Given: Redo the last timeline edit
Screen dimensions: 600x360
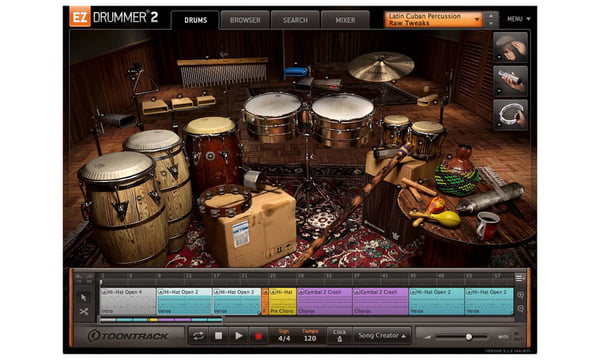Looking at the screenshot, I should 89,277.
